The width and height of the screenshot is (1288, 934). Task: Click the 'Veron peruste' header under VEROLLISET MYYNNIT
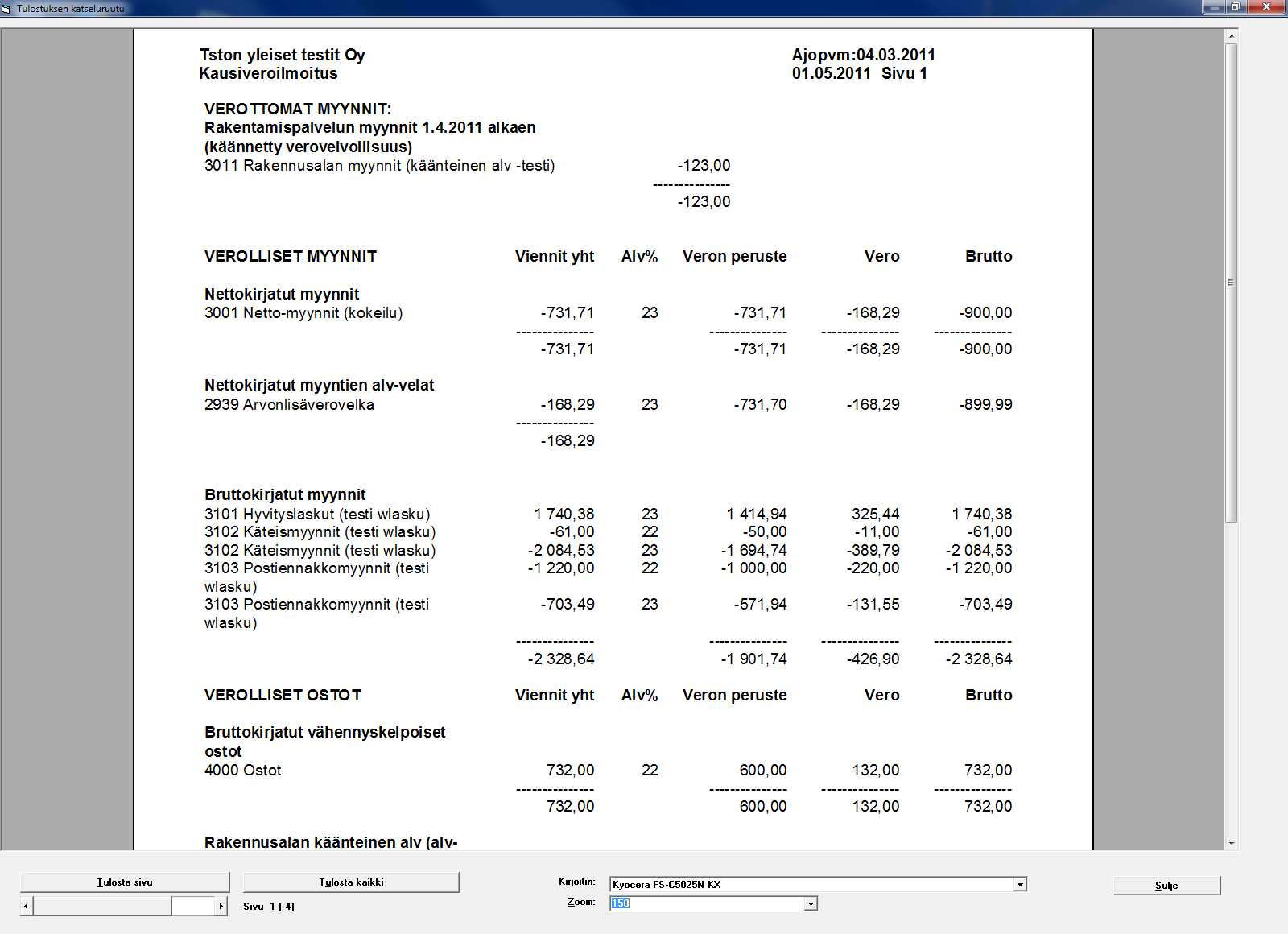(735, 256)
